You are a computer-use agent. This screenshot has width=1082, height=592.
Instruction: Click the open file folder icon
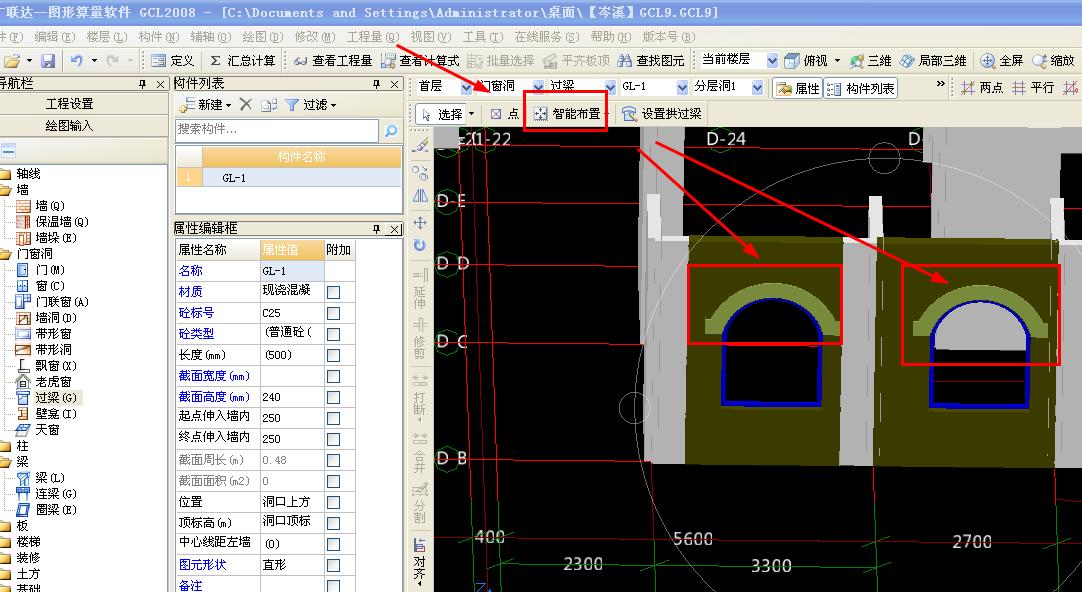coord(11,61)
